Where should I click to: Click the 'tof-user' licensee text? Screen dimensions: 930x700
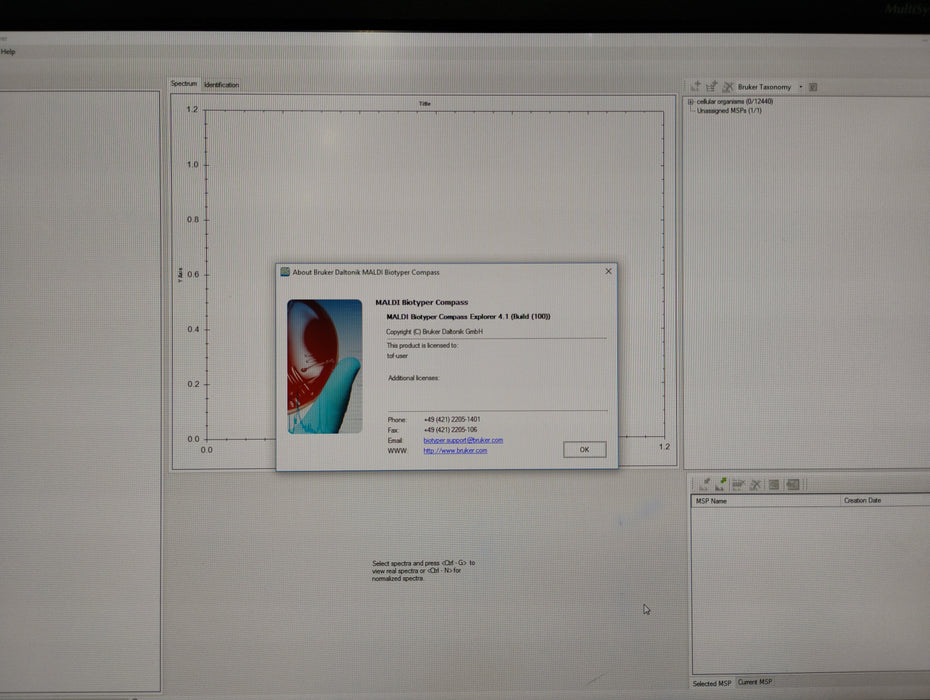(x=397, y=356)
